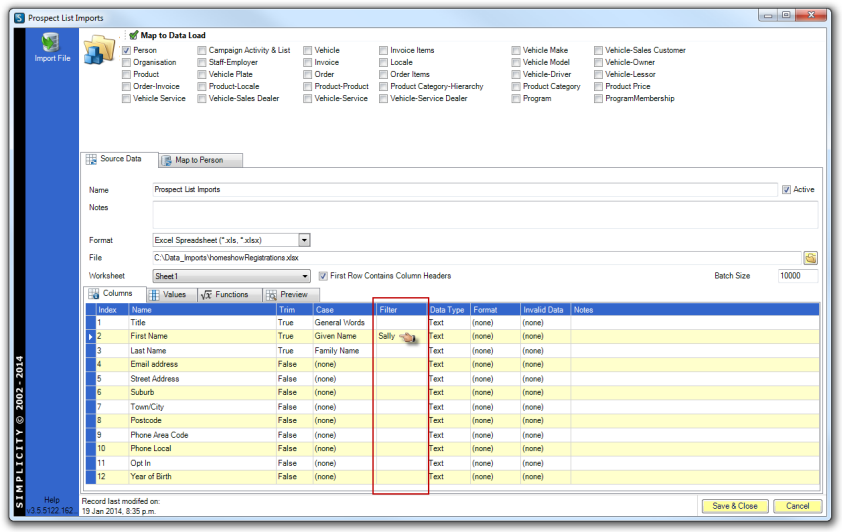The image size is (842, 532).
Task: Click the Invalid Data column header
Action: point(545,310)
